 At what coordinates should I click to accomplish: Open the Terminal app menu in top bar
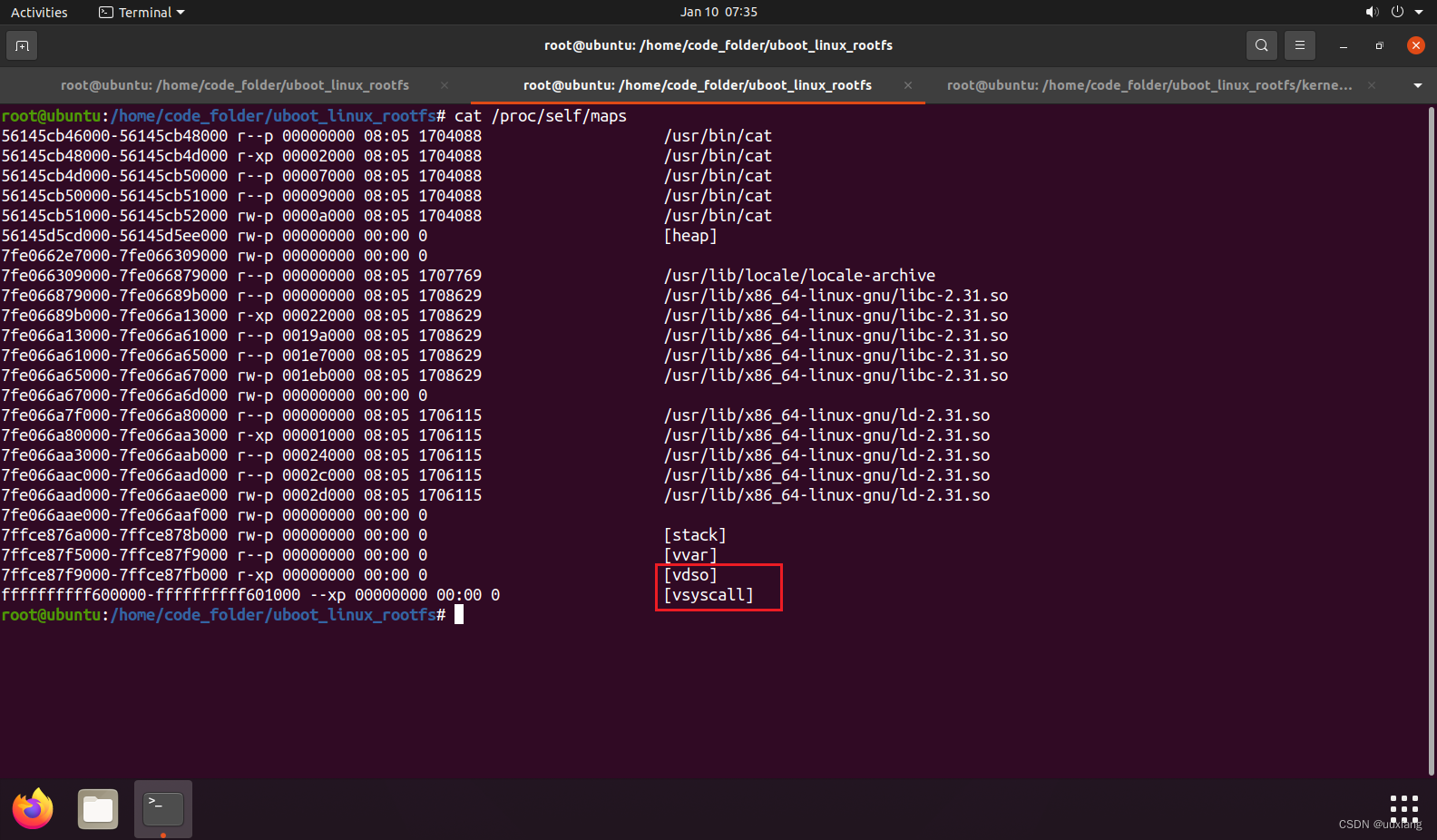pyautogui.click(x=142, y=13)
